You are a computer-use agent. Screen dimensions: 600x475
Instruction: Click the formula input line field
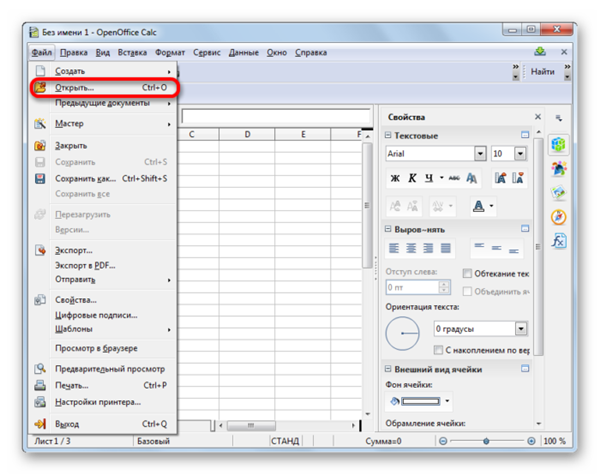276,116
